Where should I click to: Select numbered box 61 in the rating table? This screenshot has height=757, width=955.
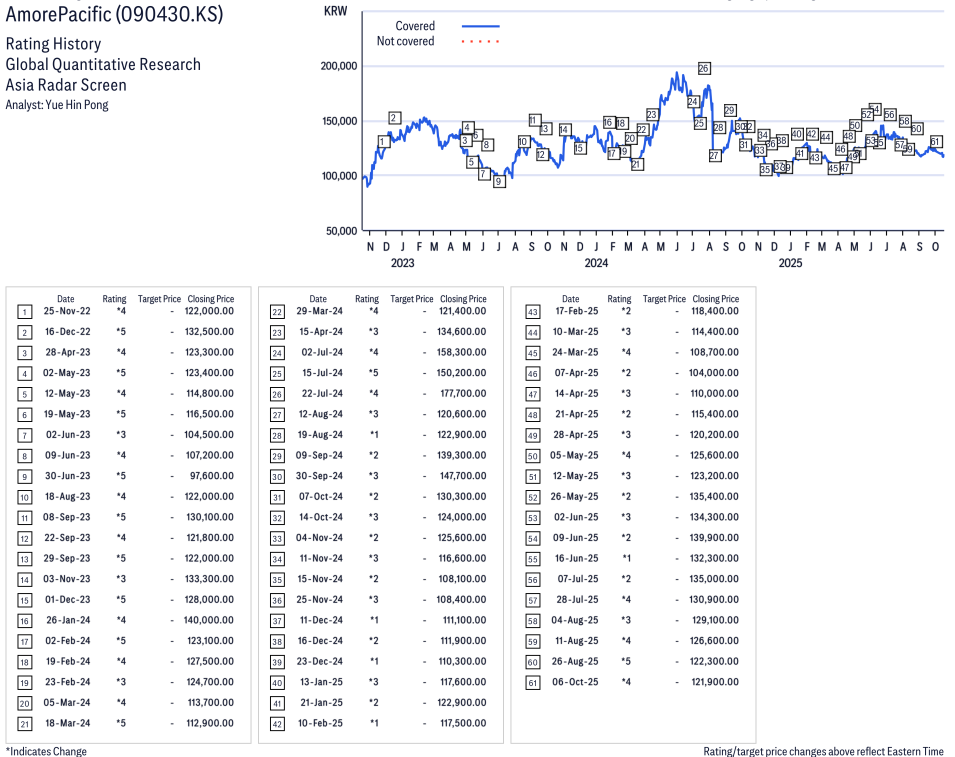point(532,682)
